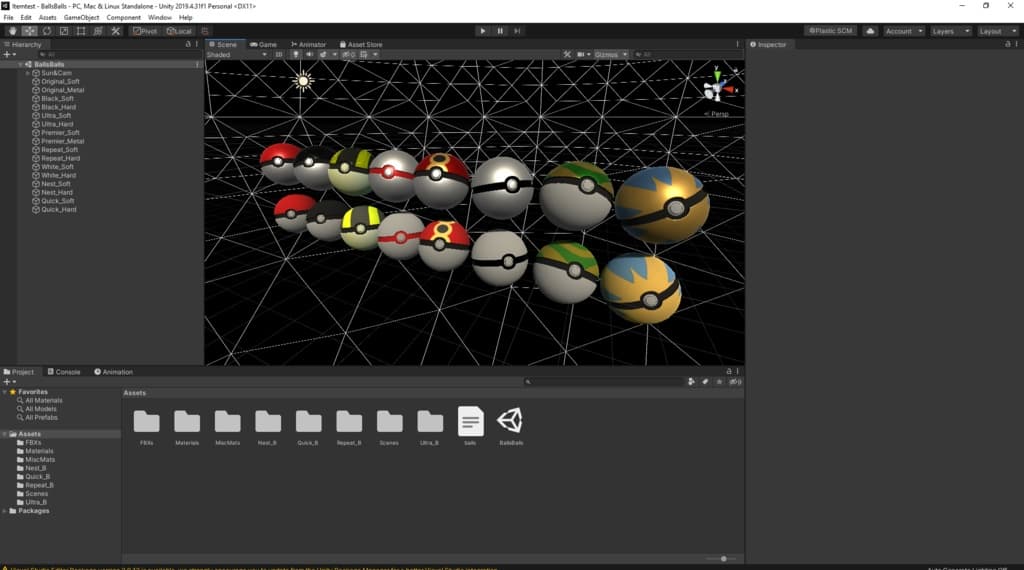
Task: Toggle scene lighting with the lightbulb icon
Action: (x=296, y=54)
